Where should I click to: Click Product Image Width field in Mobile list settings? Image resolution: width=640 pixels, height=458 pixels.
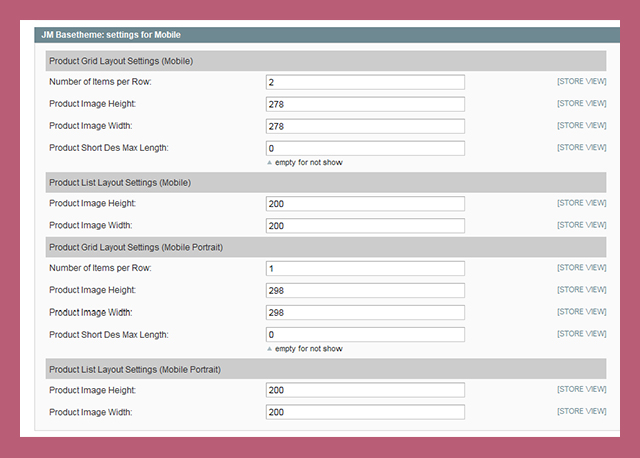[365, 225]
